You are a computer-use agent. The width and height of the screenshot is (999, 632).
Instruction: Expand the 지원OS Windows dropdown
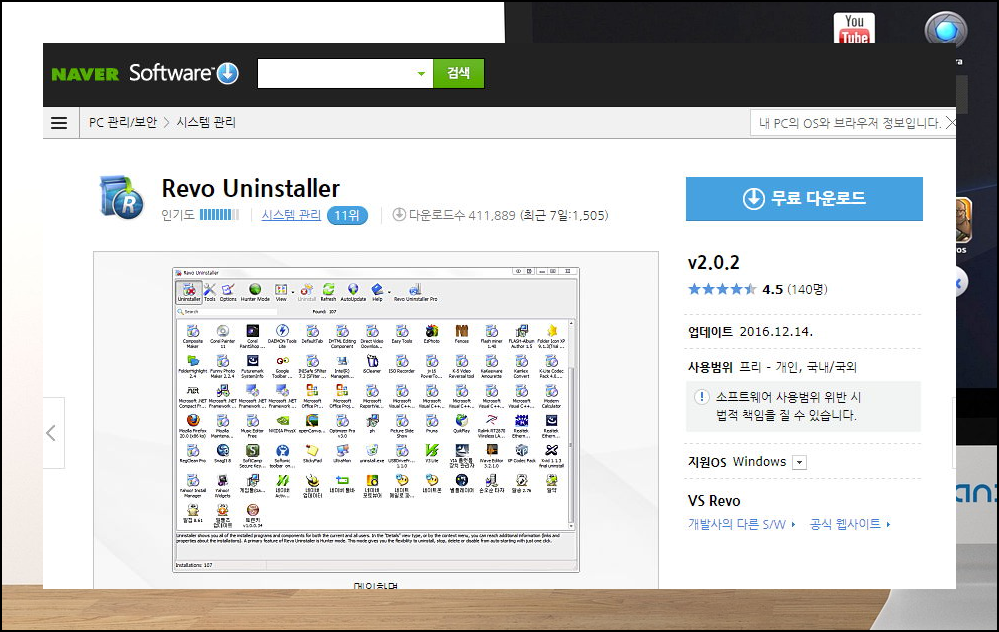click(x=800, y=463)
